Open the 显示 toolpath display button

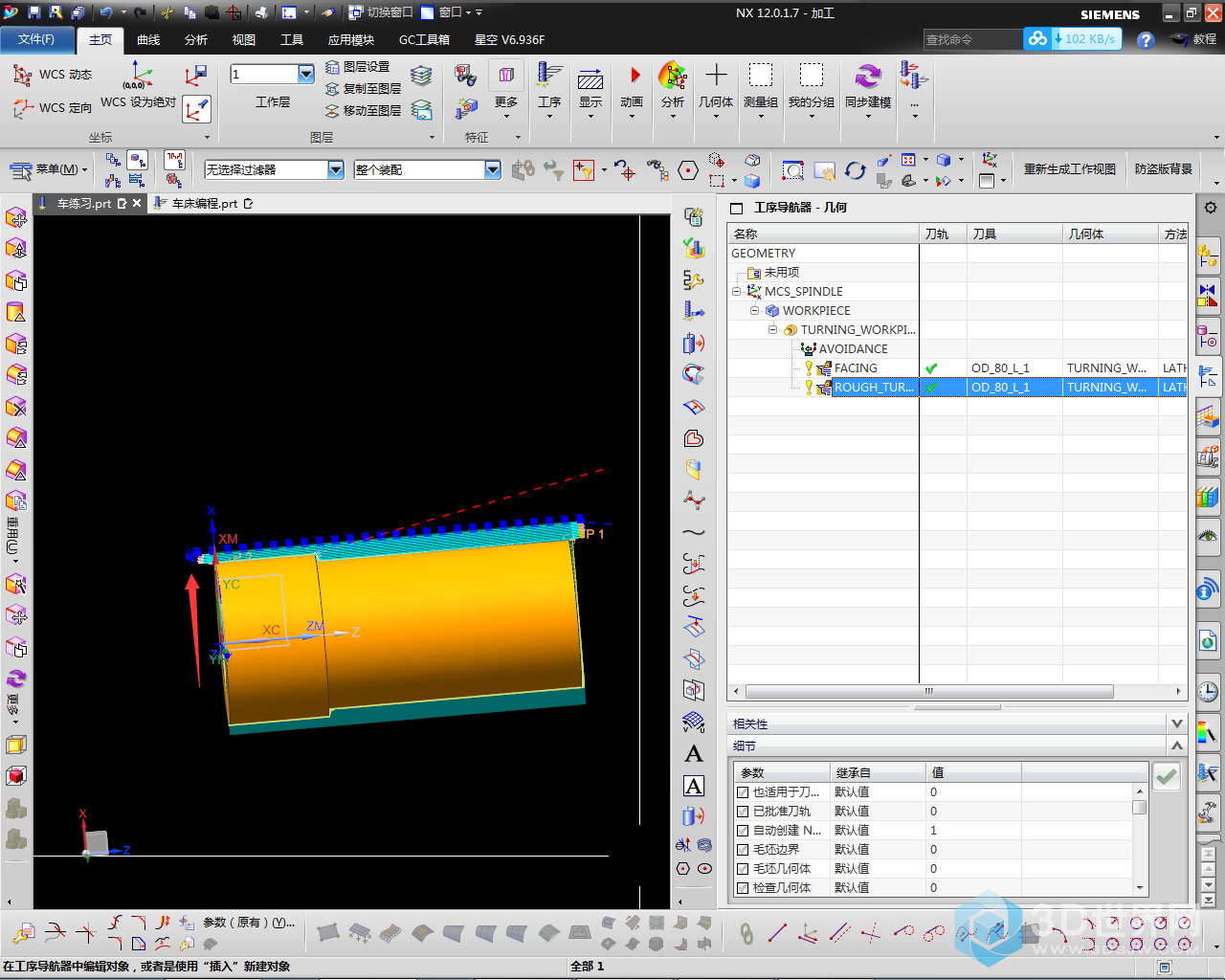(590, 90)
